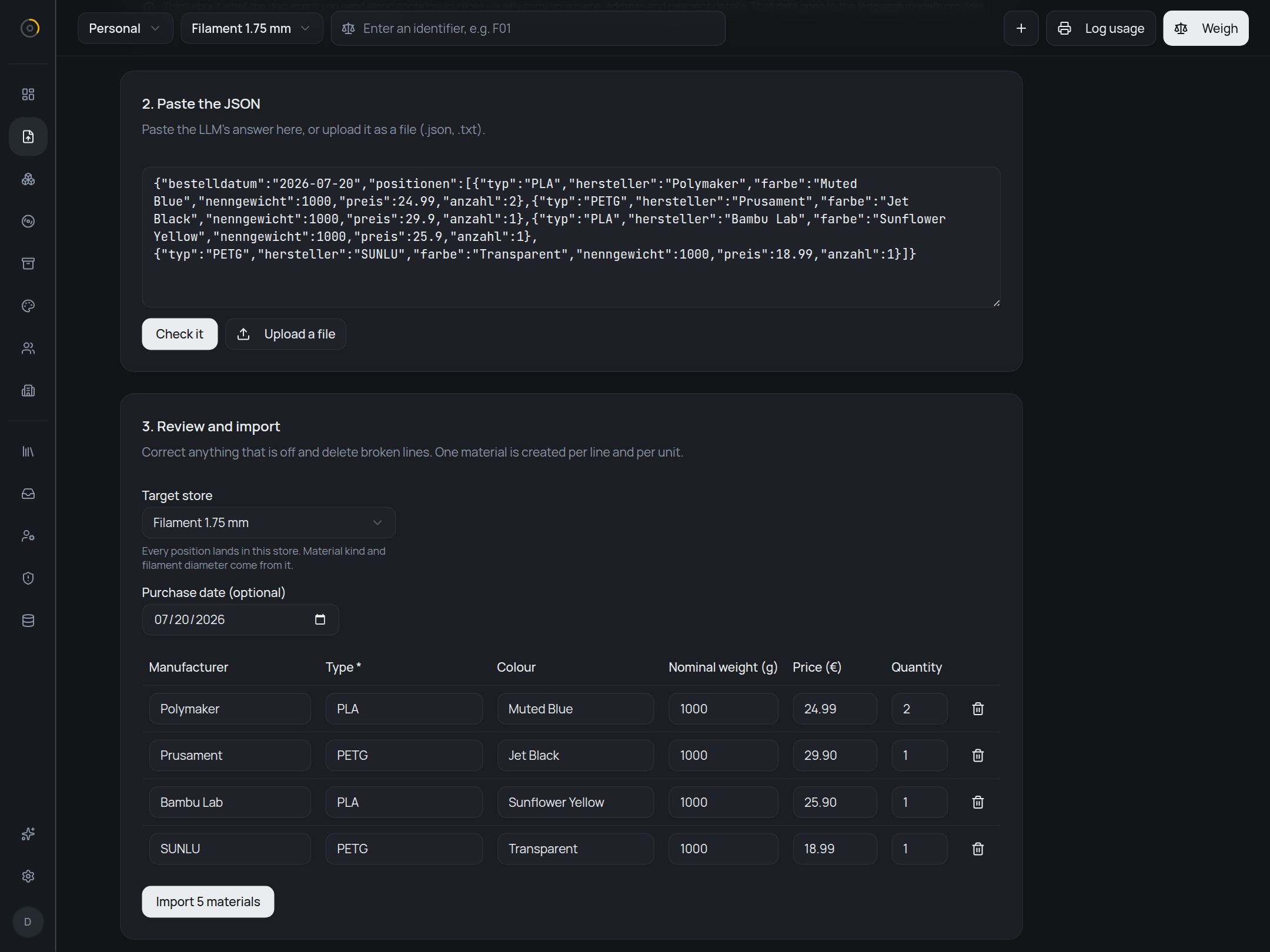Delete the SUNLU row with trash icon

pos(978,849)
